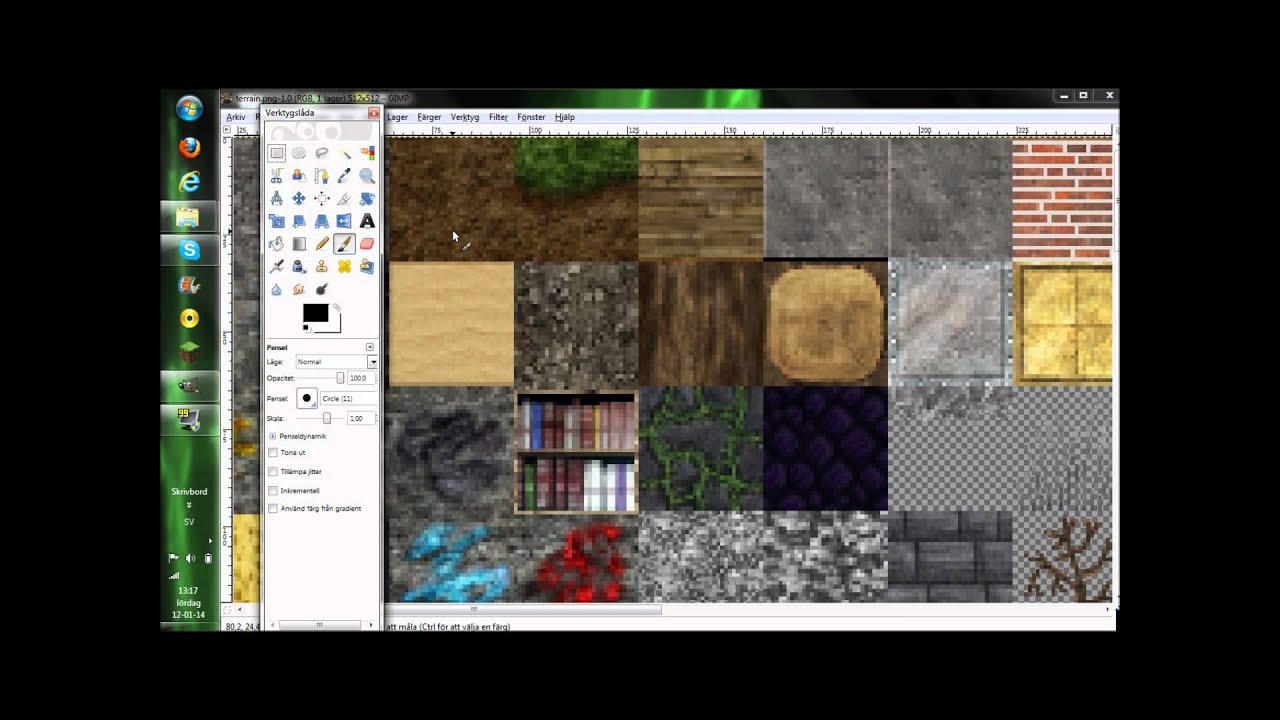This screenshot has width=1280, height=720.
Task: Select the Blend gradient tool
Action: click(x=299, y=243)
